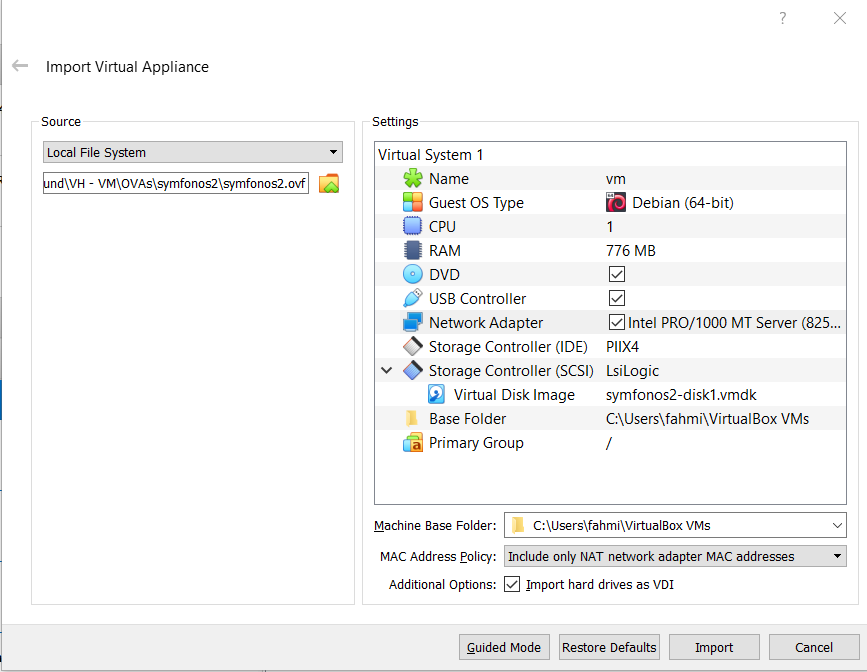Screen dimensions: 867x672
Task: Click the USB Controller plug icon
Action: coord(412,298)
